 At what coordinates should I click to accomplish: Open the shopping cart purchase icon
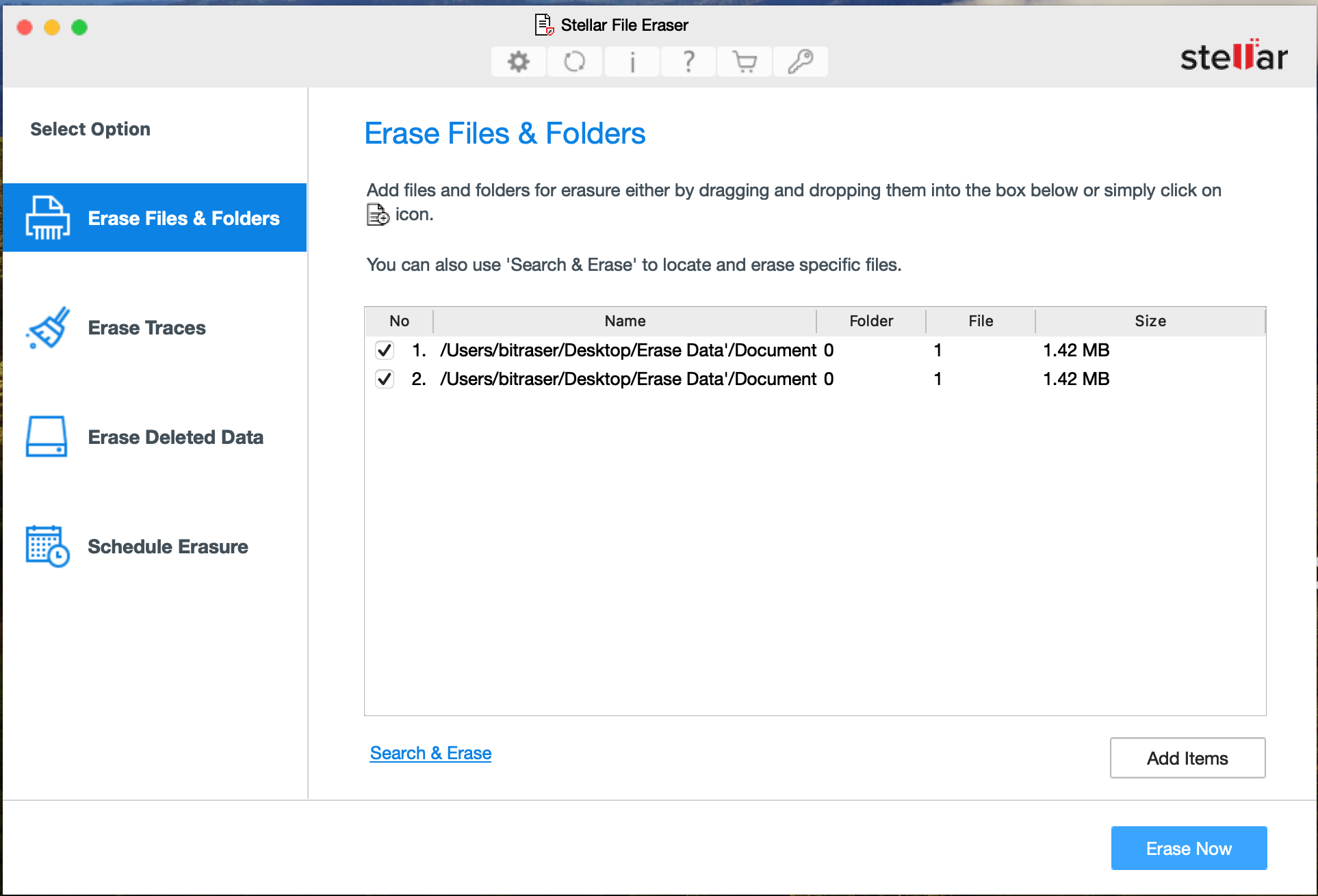pos(744,61)
